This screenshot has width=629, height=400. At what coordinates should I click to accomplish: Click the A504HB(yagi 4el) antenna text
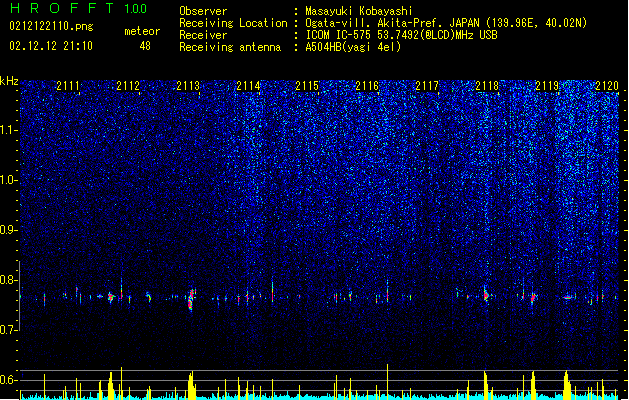pos(353,47)
